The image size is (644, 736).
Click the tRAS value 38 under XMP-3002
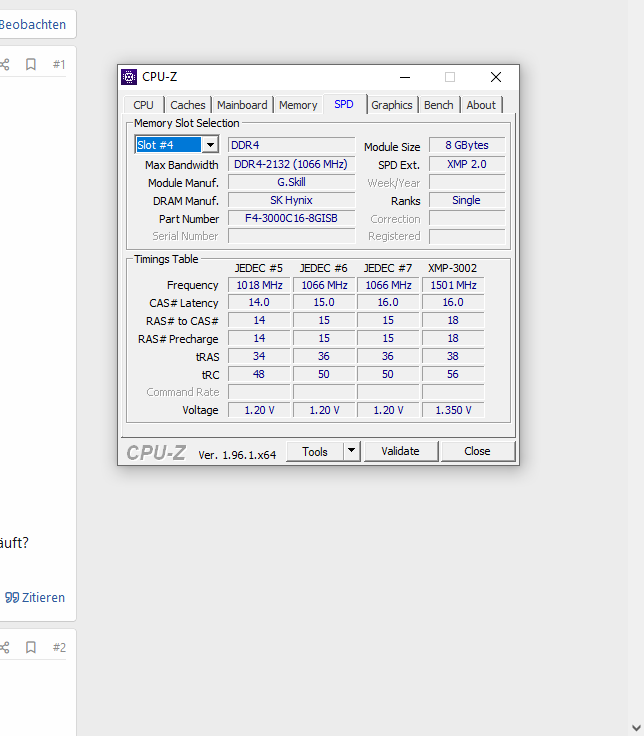(x=453, y=356)
